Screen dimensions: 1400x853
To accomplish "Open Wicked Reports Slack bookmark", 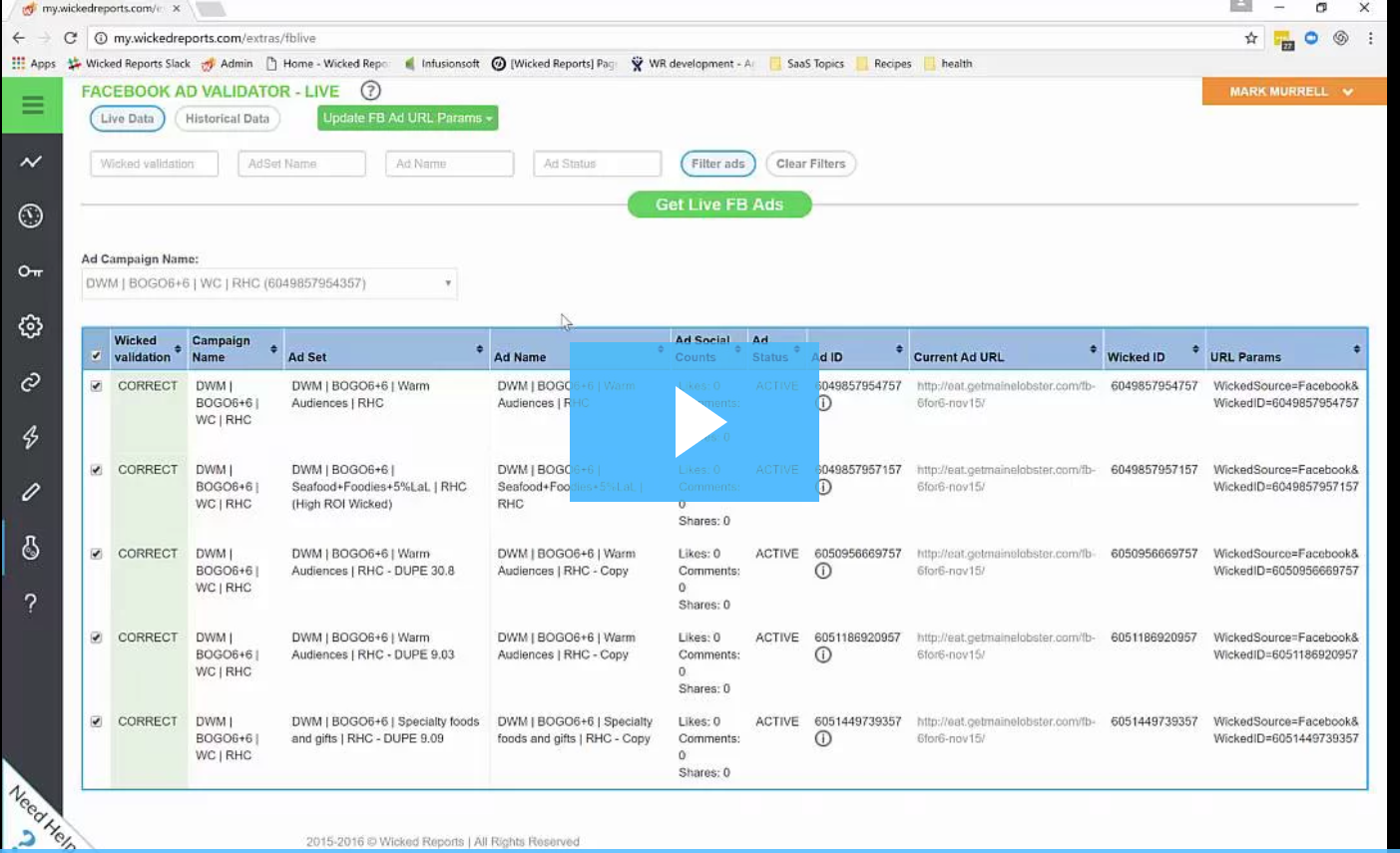I will click(x=129, y=64).
